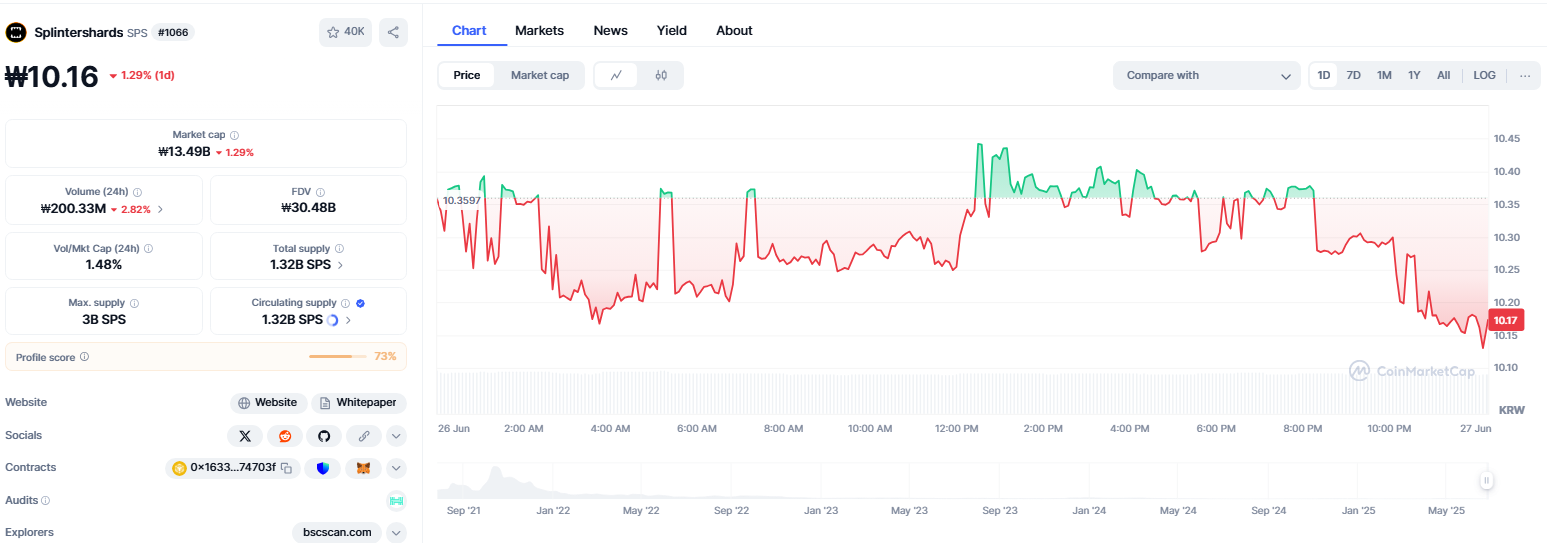
Task: Open Vol/Mkt Cap info icon
Action: coord(148,248)
